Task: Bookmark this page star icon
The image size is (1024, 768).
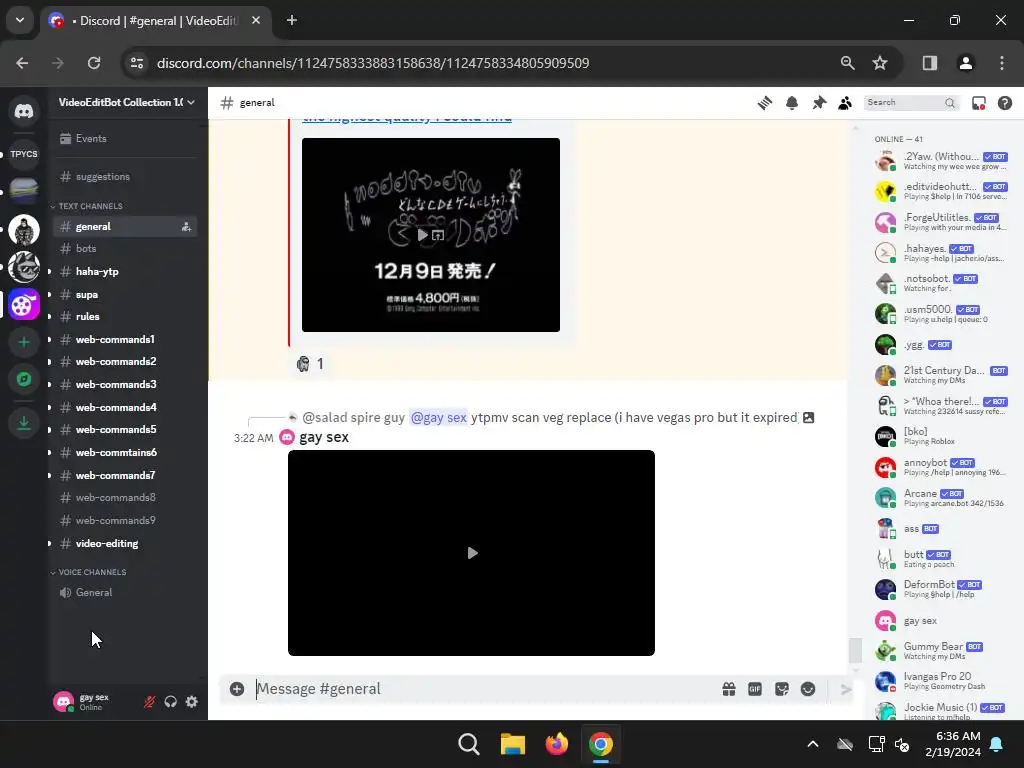Action: [x=880, y=63]
